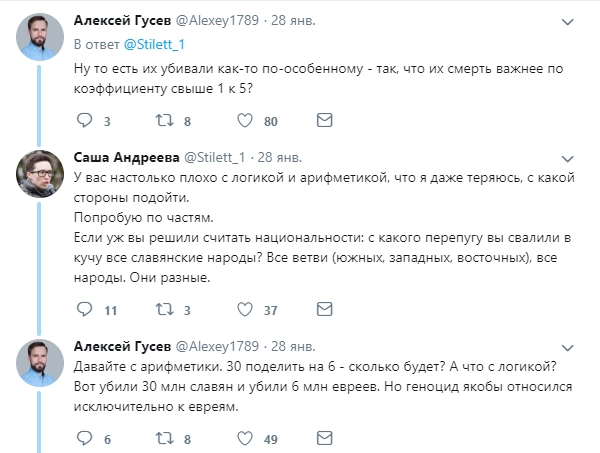Retweet Саша Андреева's tweet
Image resolution: width=600 pixels, height=453 pixels.
tap(162, 309)
